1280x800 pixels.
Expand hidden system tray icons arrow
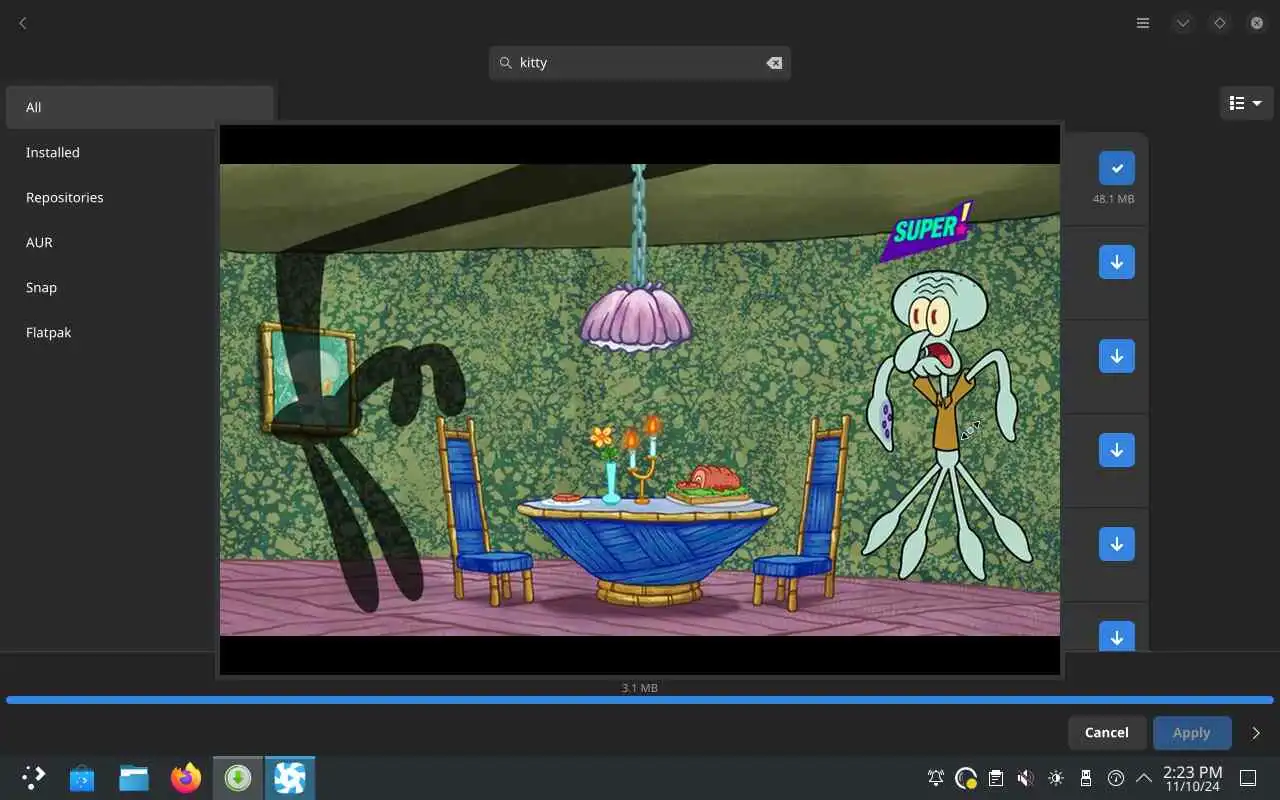tap(1144, 778)
